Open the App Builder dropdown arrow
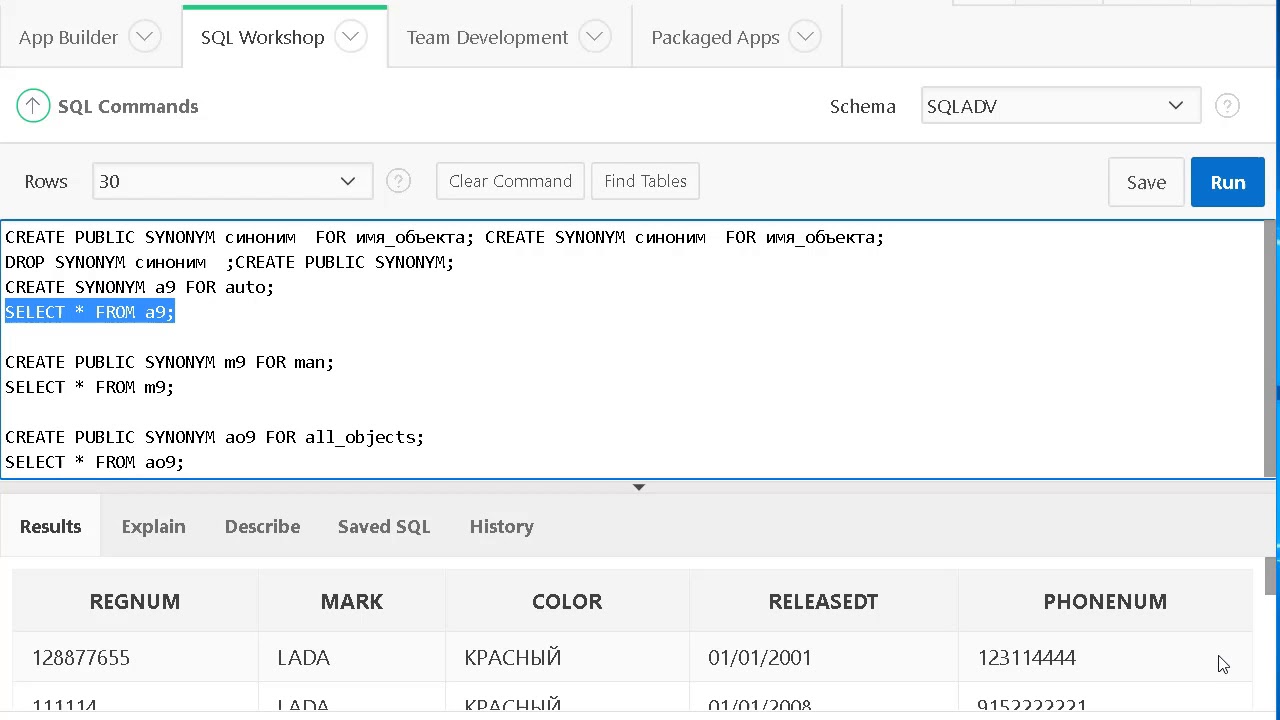This screenshot has height=720, width=1280. point(145,37)
